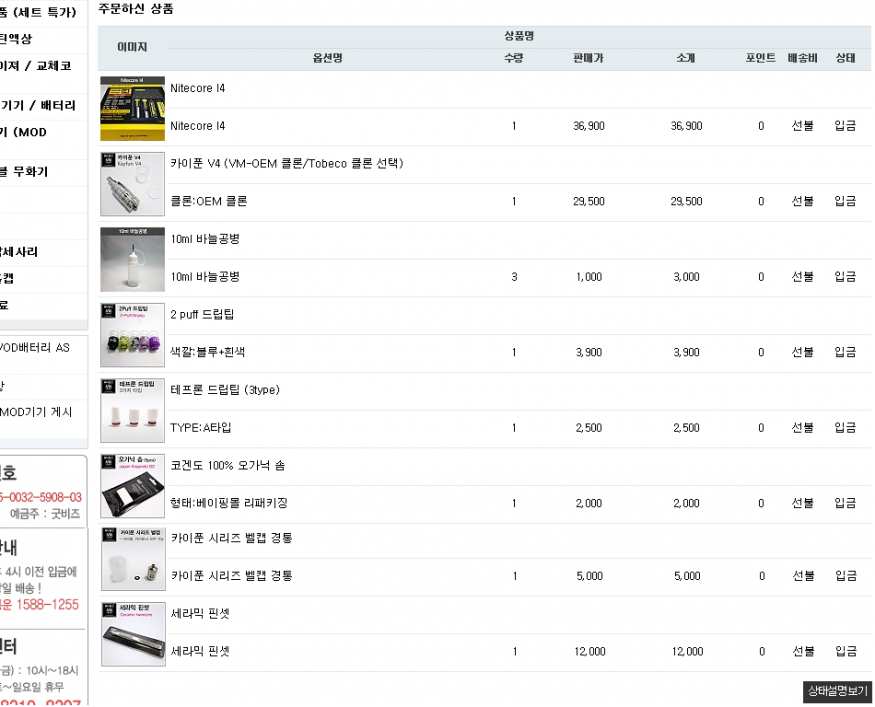This screenshot has height=707, width=875.
Task: Select the 기기 / 배터리 sidebar category
Action: (x=38, y=105)
